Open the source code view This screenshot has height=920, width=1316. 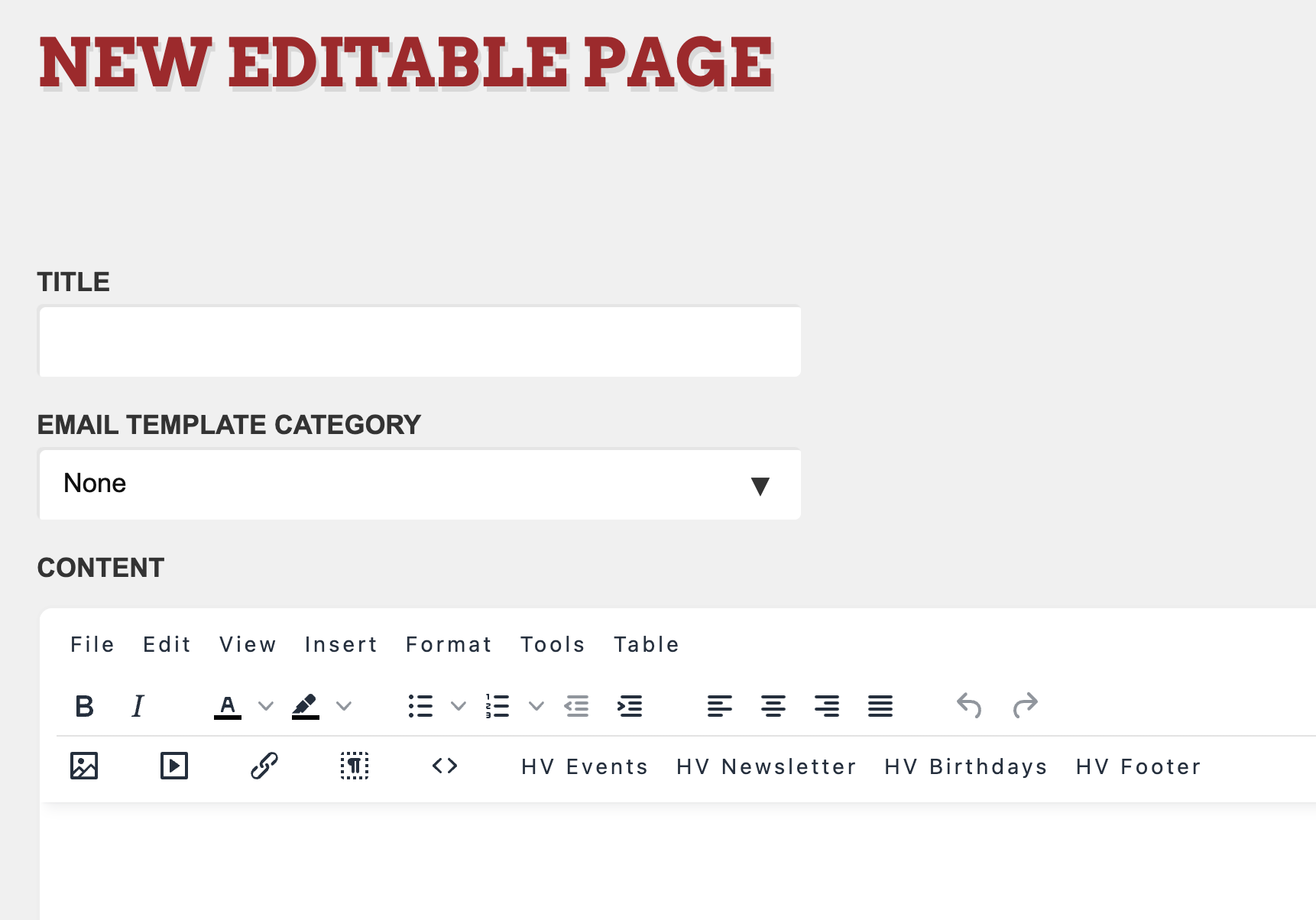pos(445,766)
